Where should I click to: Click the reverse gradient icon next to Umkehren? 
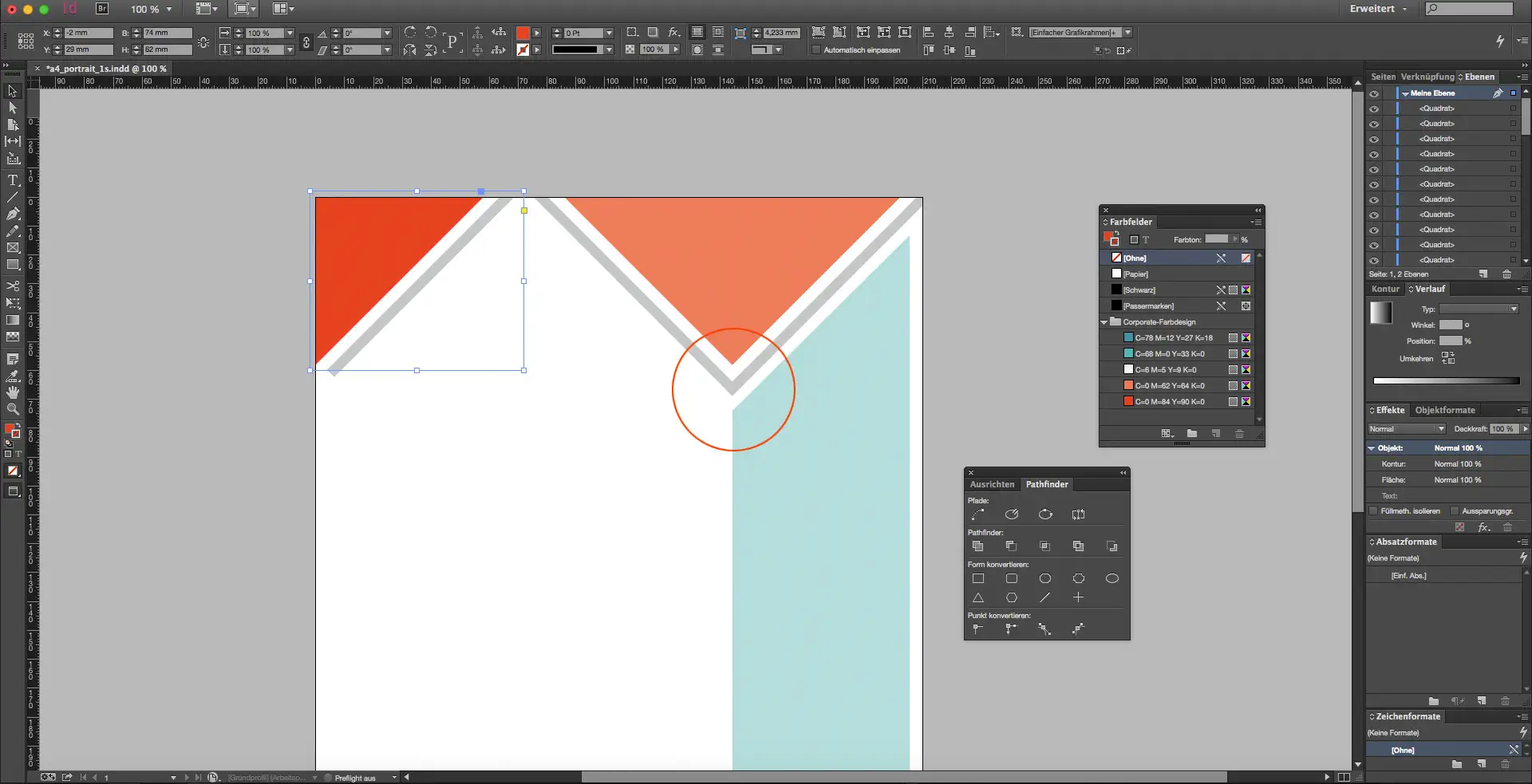1447,358
